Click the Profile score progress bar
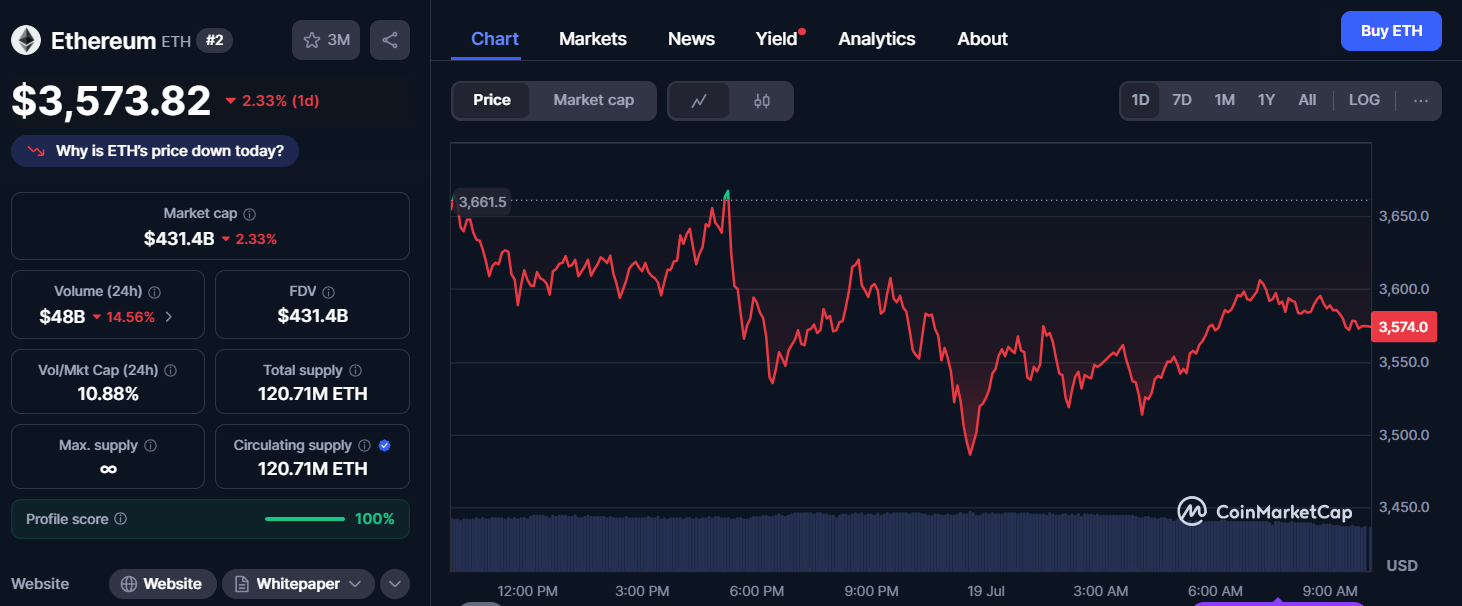Viewport: 1462px width, 606px height. point(305,519)
